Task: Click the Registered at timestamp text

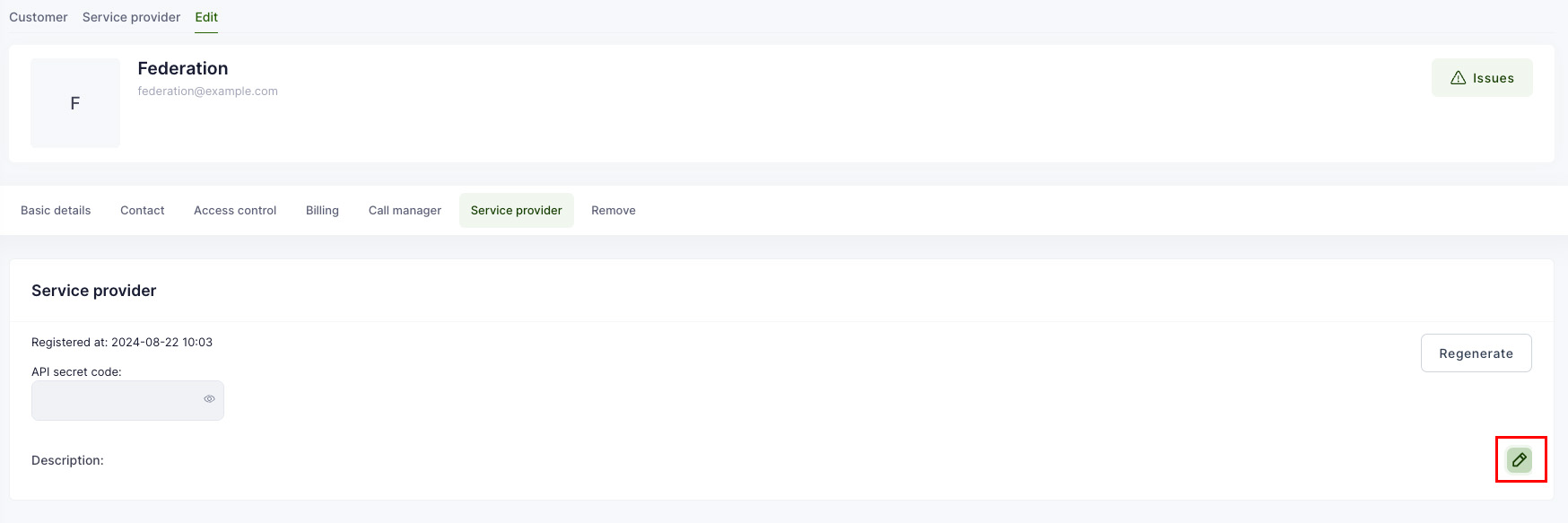Action: (122, 342)
